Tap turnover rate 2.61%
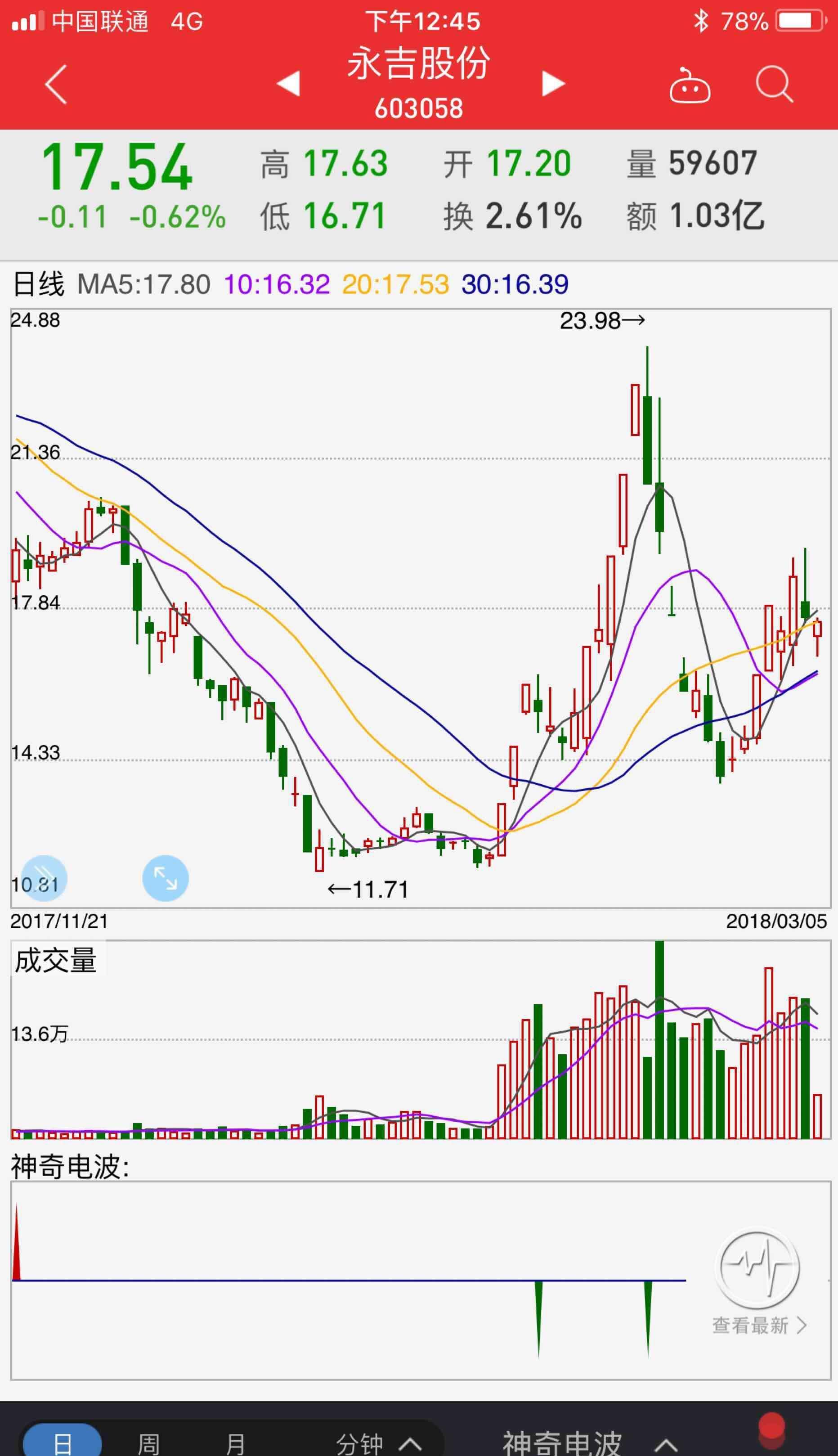Image resolution: width=838 pixels, height=1456 pixels. (x=533, y=216)
